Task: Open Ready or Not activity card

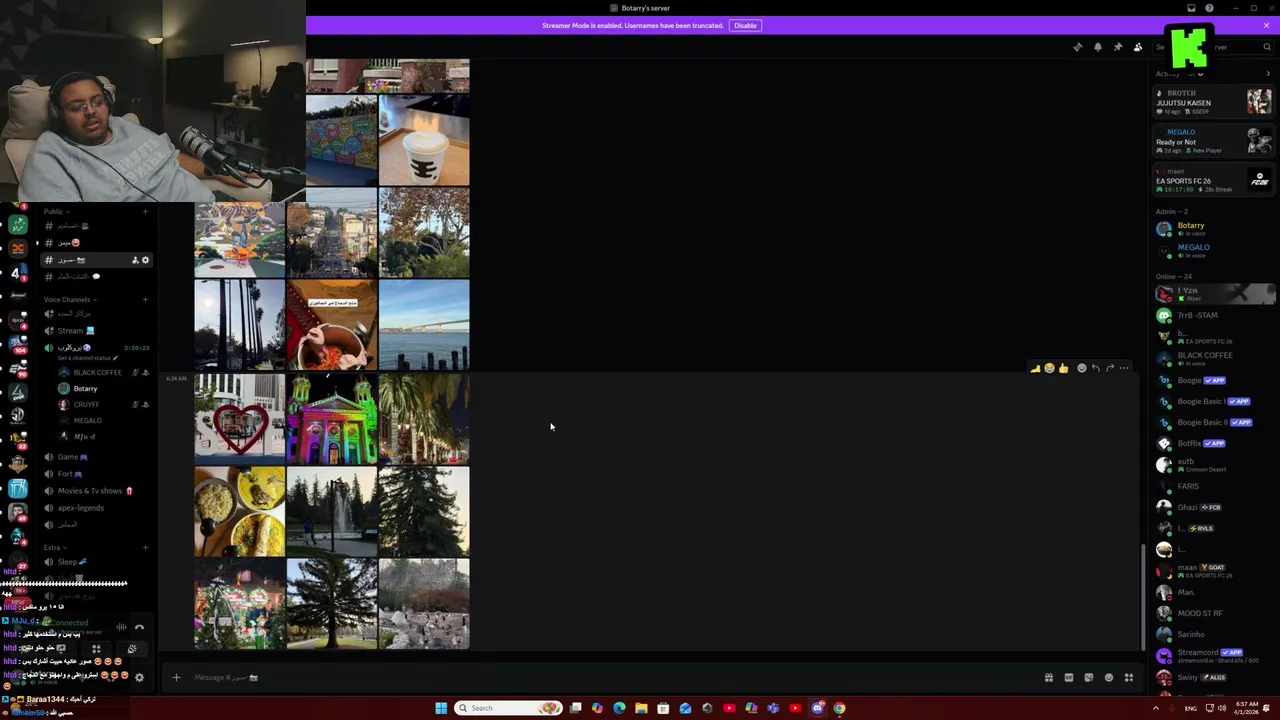Action: click(1214, 141)
